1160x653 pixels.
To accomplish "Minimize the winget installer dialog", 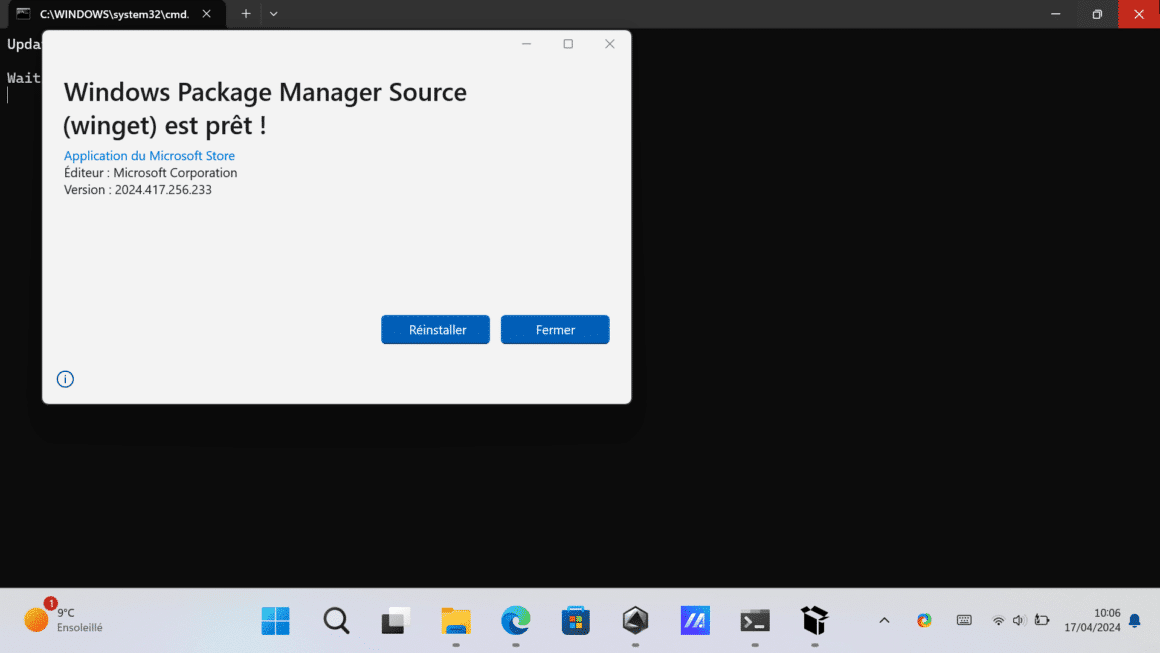I will tap(527, 44).
